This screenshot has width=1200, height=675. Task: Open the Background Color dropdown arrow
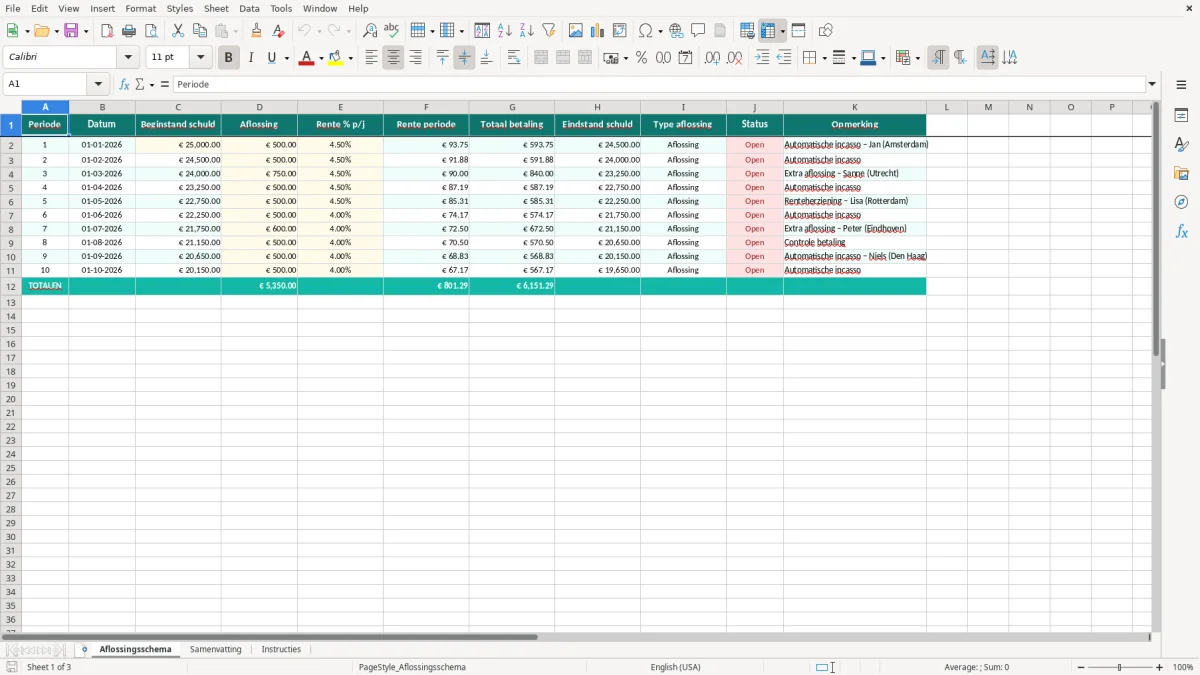coord(351,58)
